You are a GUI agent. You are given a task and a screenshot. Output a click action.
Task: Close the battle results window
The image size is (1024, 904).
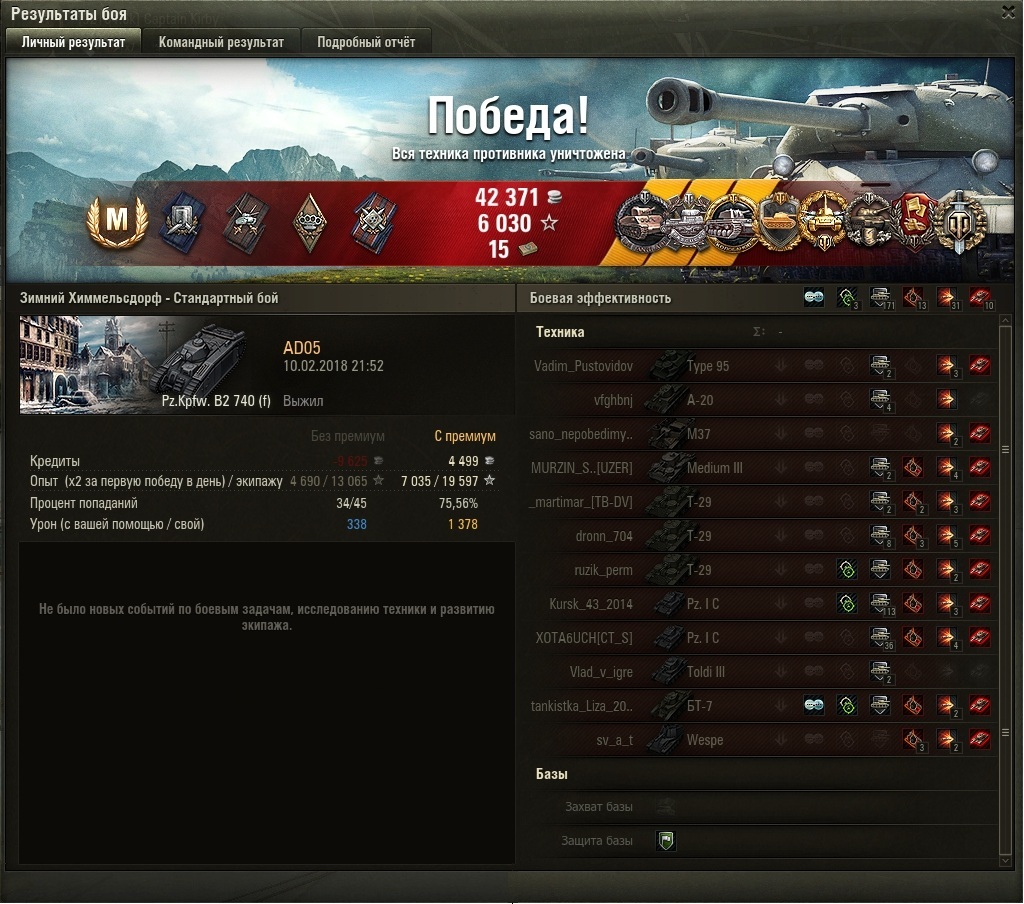tap(1009, 13)
